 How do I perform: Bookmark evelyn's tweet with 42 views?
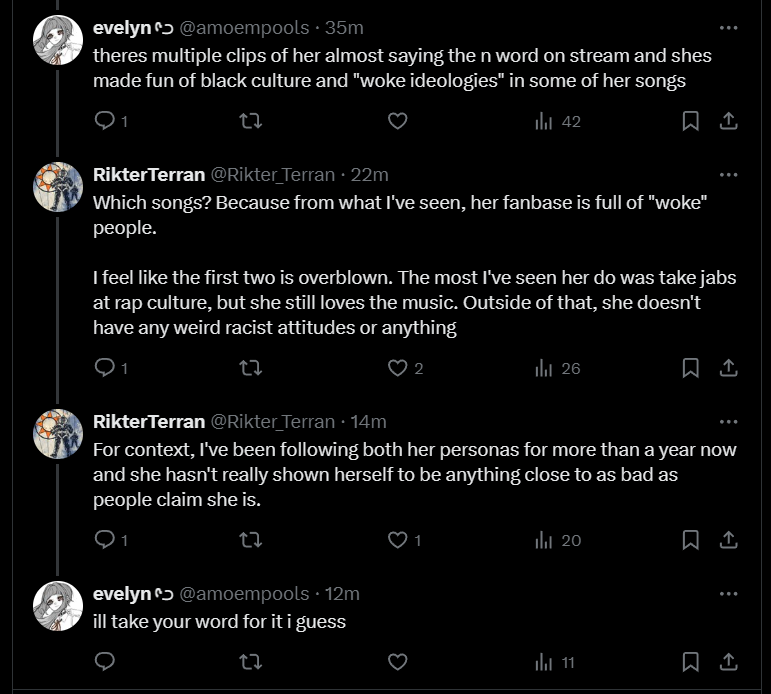(690, 121)
